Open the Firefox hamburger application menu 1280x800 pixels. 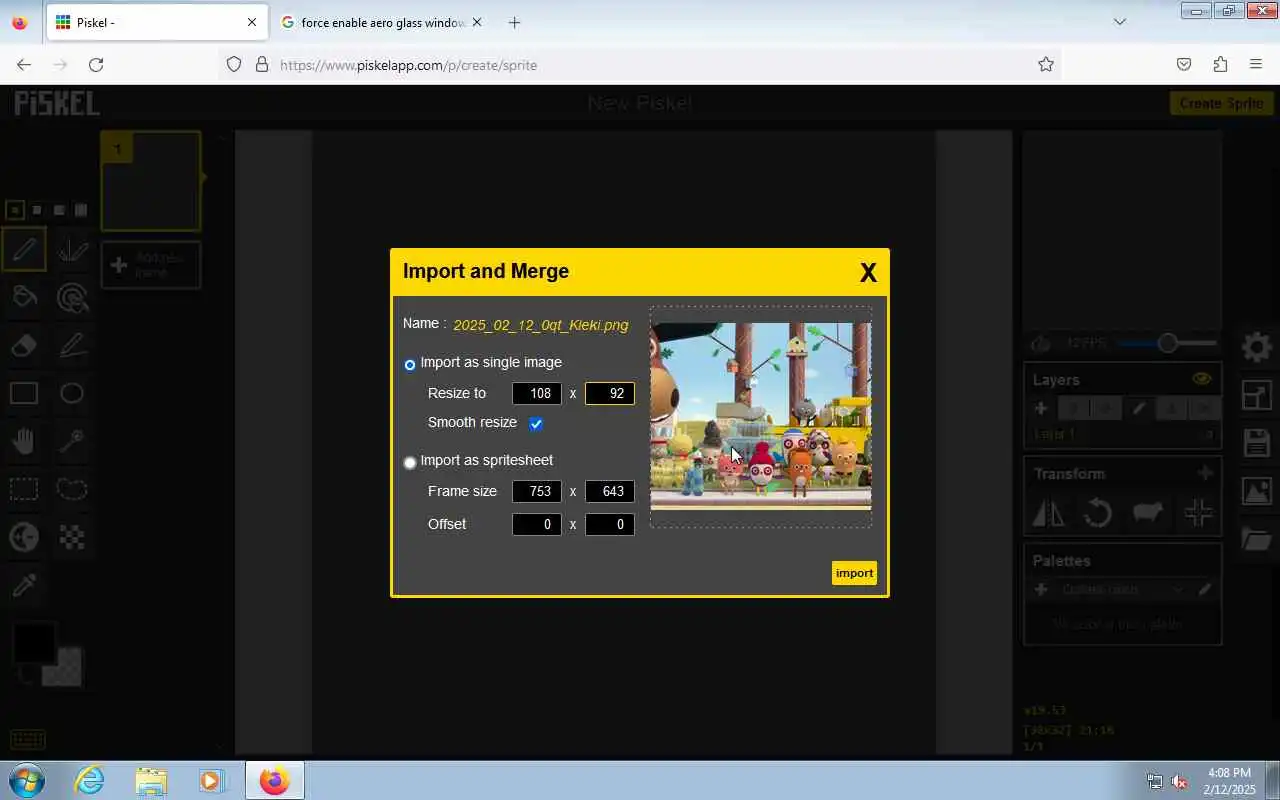click(x=1256, y=64)
